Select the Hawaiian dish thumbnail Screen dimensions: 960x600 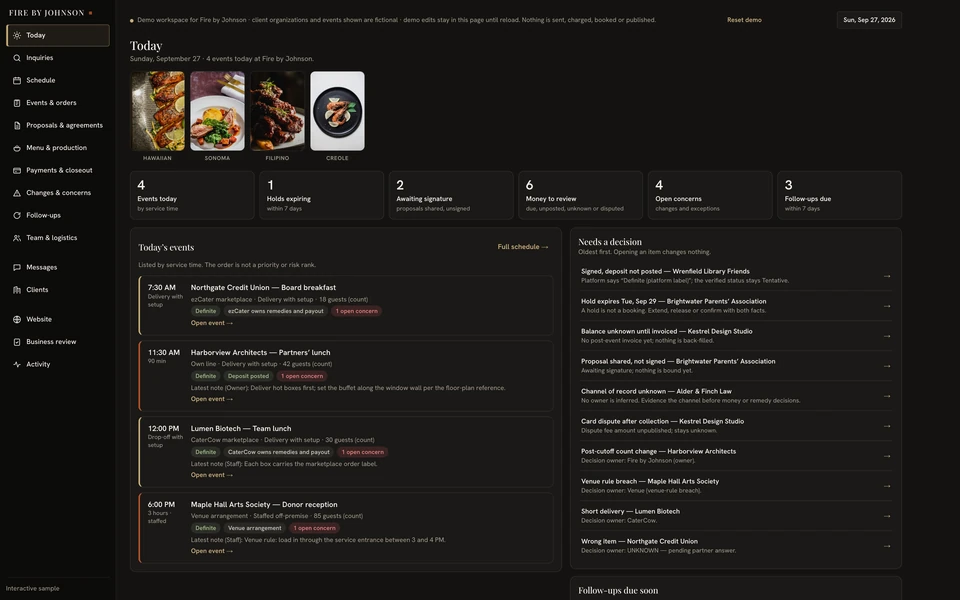157,111
